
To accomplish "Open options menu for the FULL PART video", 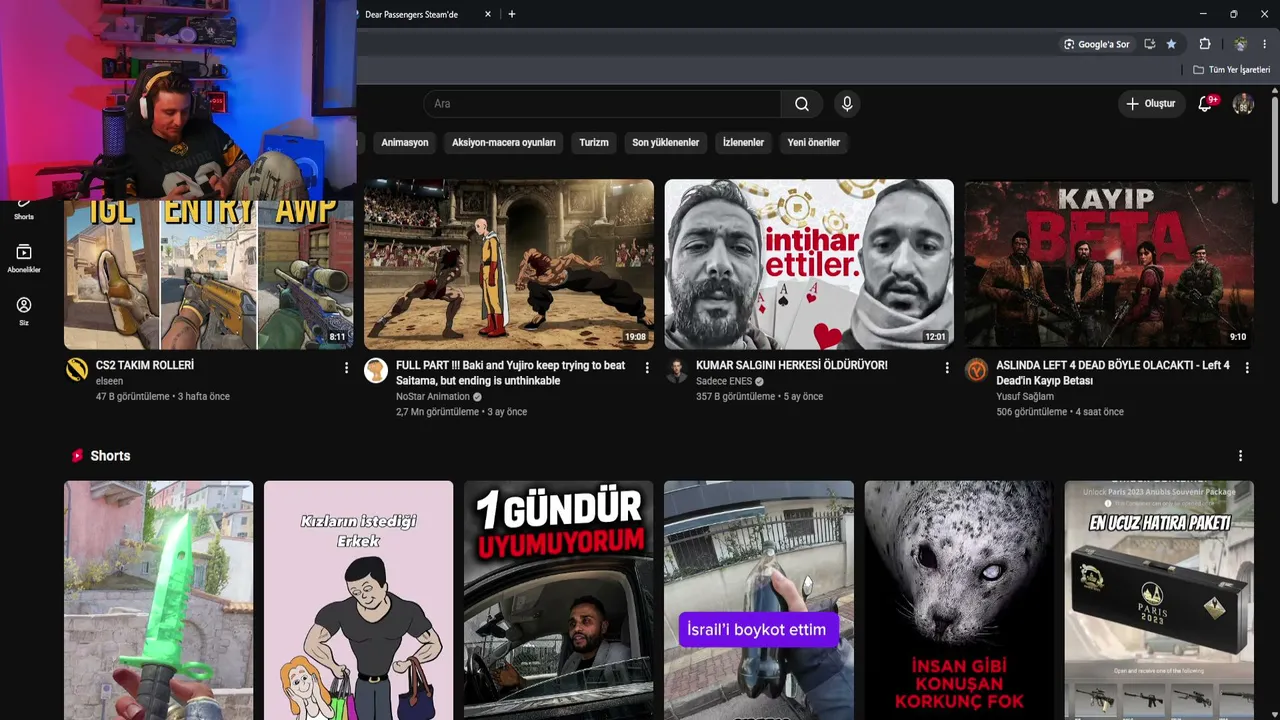I will pos(647,368).
